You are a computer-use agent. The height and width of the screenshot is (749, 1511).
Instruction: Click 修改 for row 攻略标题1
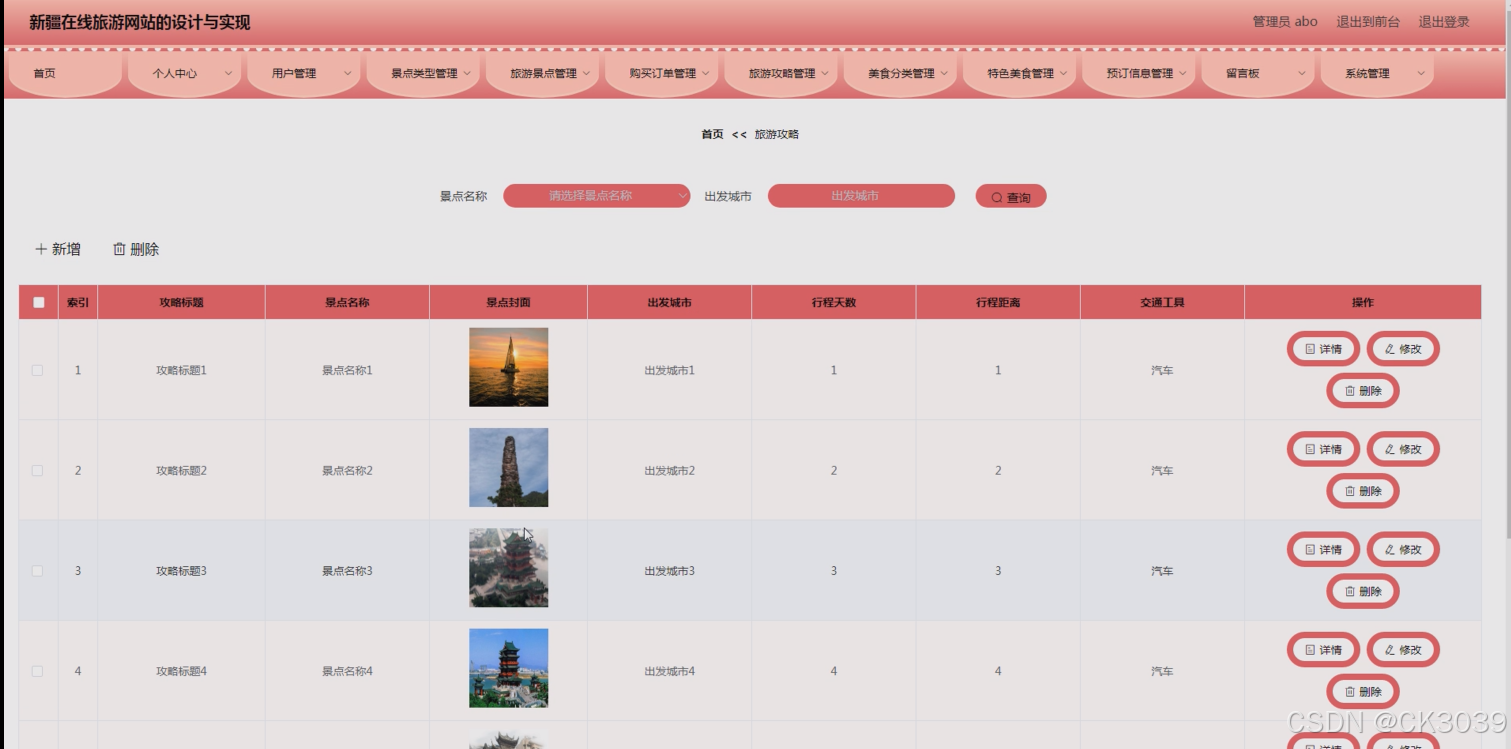coord(1403,349)
